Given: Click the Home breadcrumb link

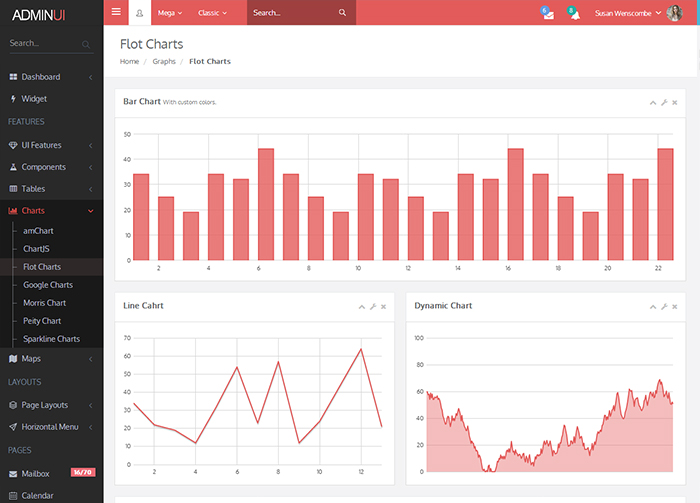Looking at the screenshot, I should pyautogui.click(x=129, y=61).
